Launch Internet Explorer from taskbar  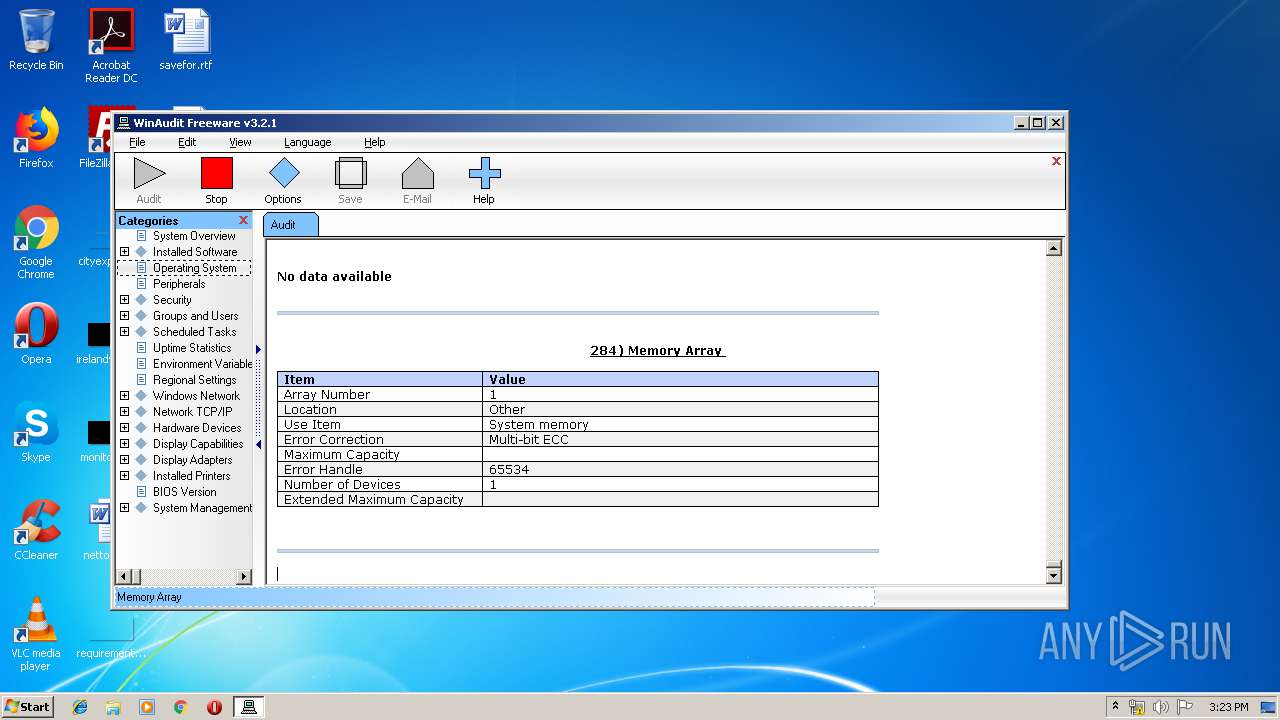(80, 707)
